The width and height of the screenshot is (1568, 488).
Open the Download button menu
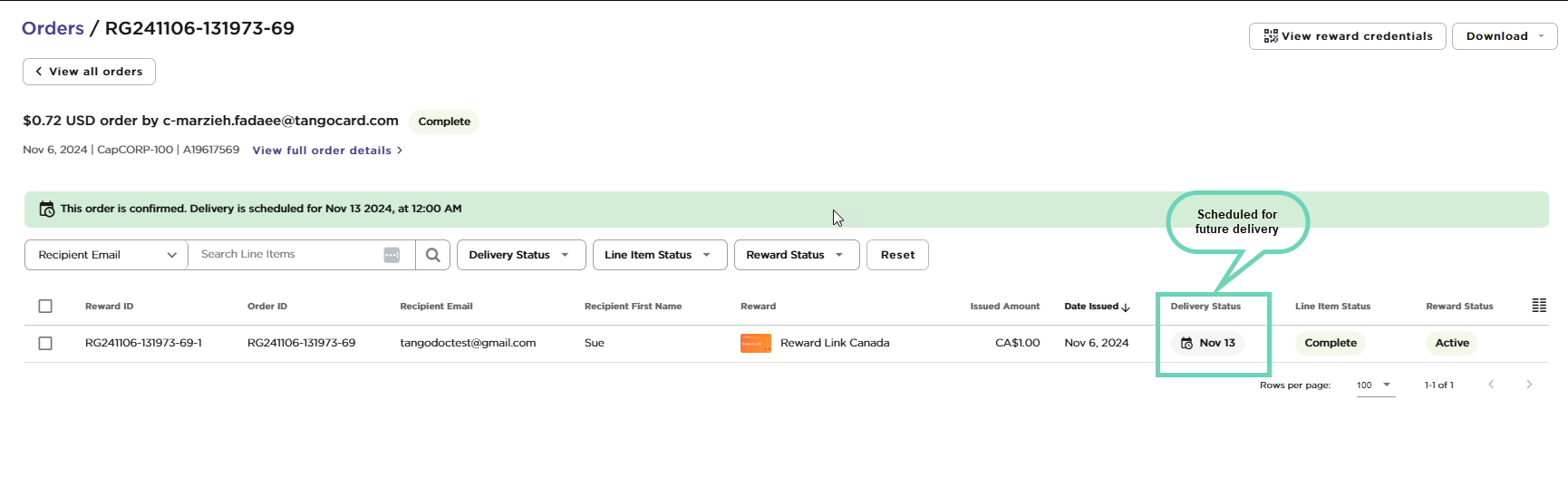tap(1504, 36)
